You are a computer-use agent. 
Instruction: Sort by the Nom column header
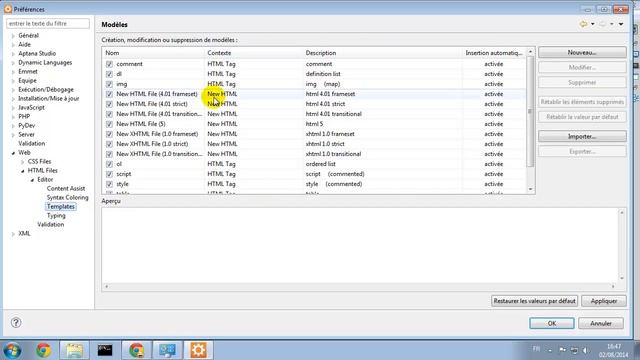tap(153, 53)
